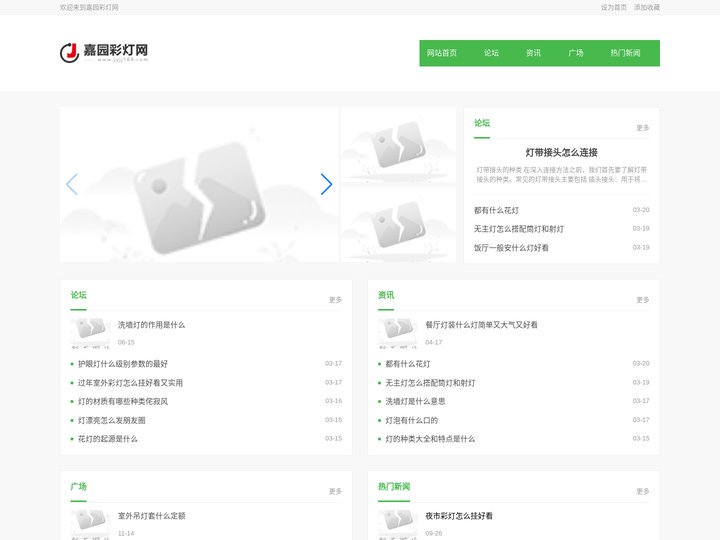
Task: Open 护眼灯什么级别参数的最好
Action: click(x=123, y=364)
